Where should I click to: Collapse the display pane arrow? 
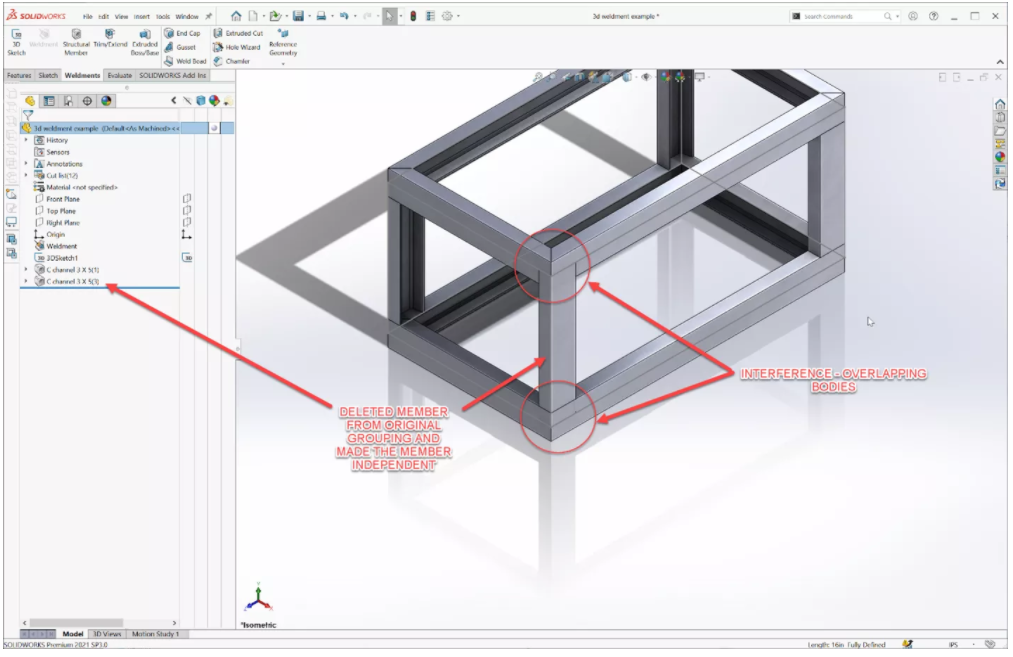(x=173, y=100)
